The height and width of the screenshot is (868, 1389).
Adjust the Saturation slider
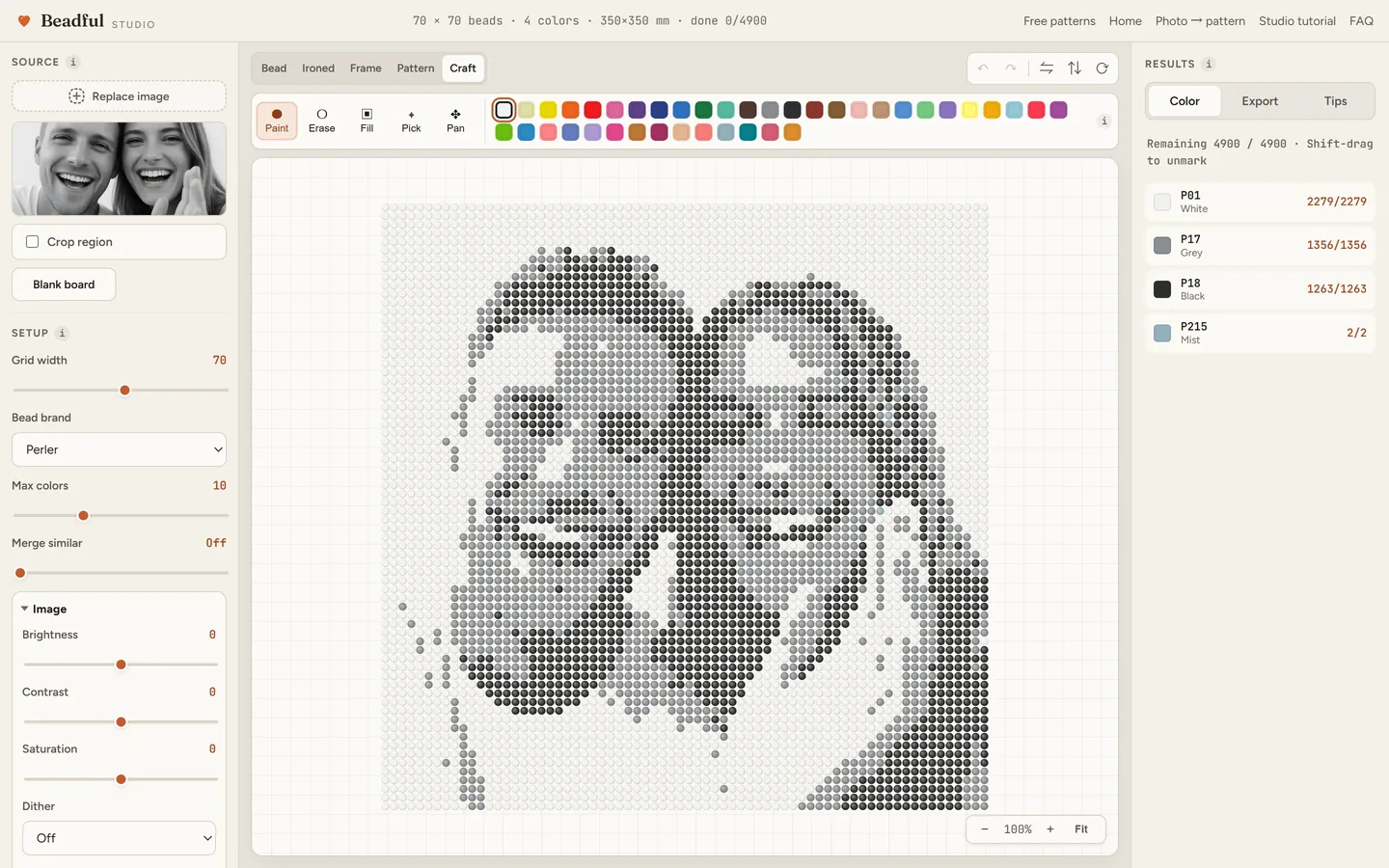(121, 779)
